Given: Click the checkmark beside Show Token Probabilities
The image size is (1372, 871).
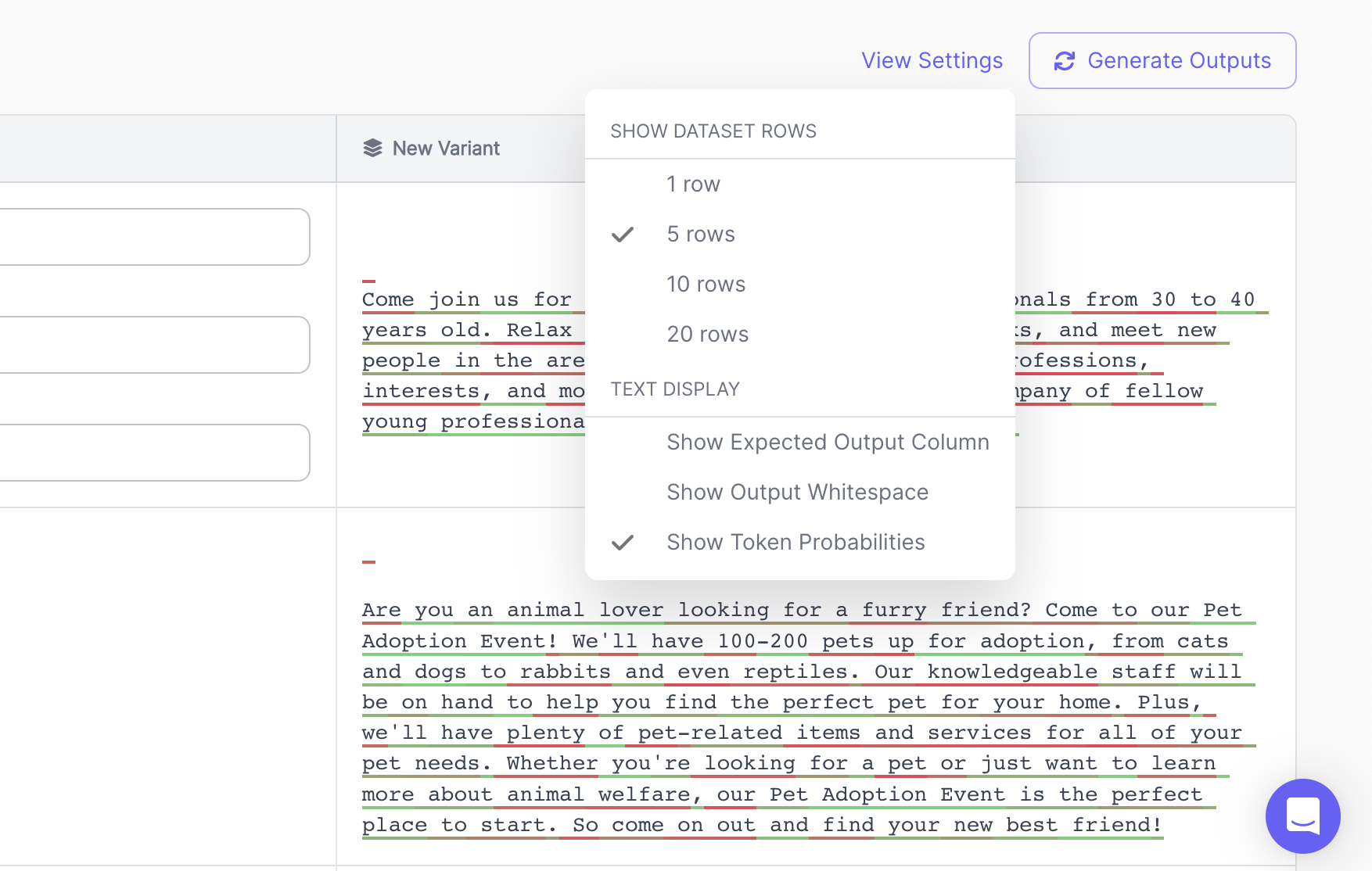Looking at the screenshot, I should [x=623, y=542].
